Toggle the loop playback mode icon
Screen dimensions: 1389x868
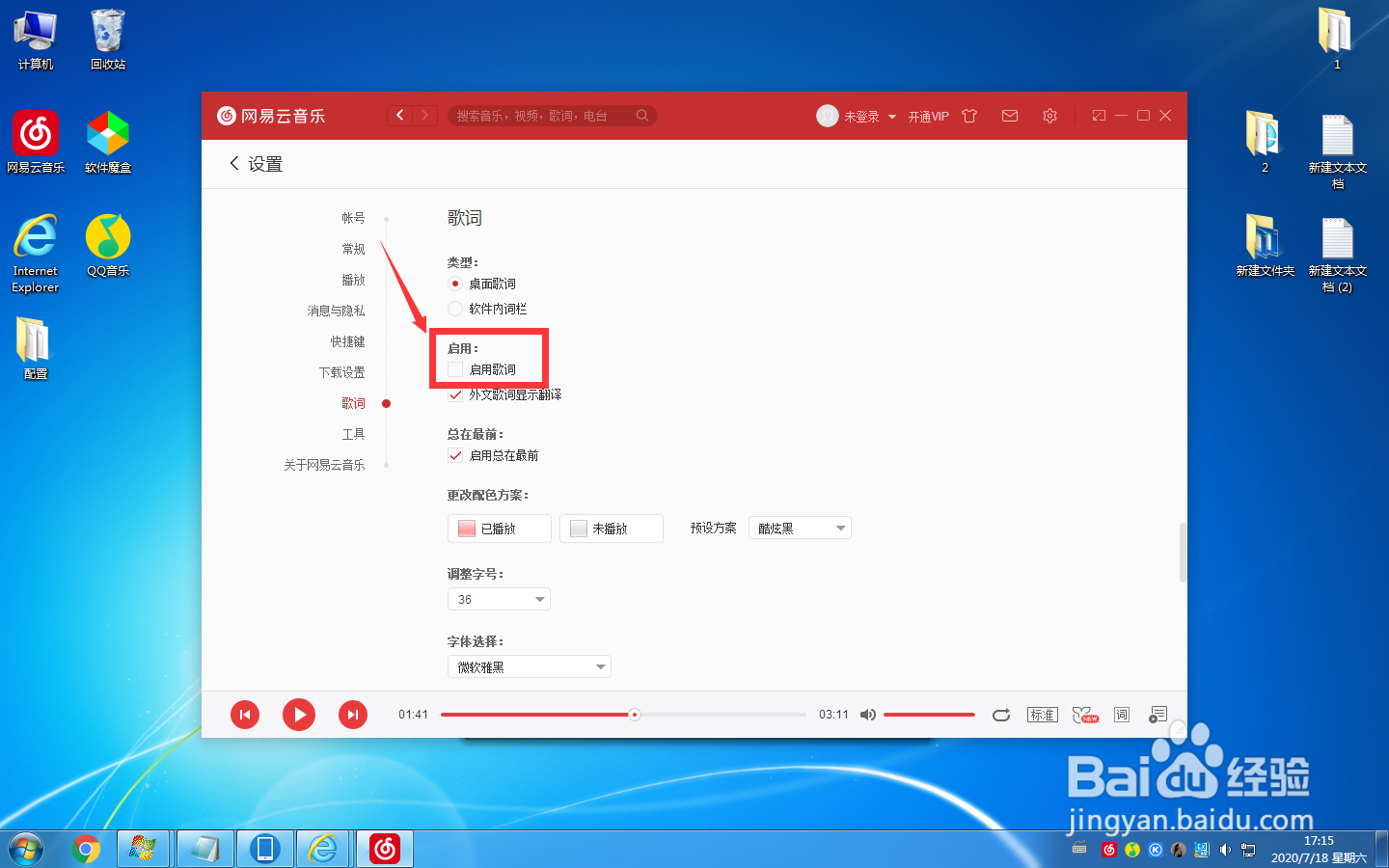1001,715
